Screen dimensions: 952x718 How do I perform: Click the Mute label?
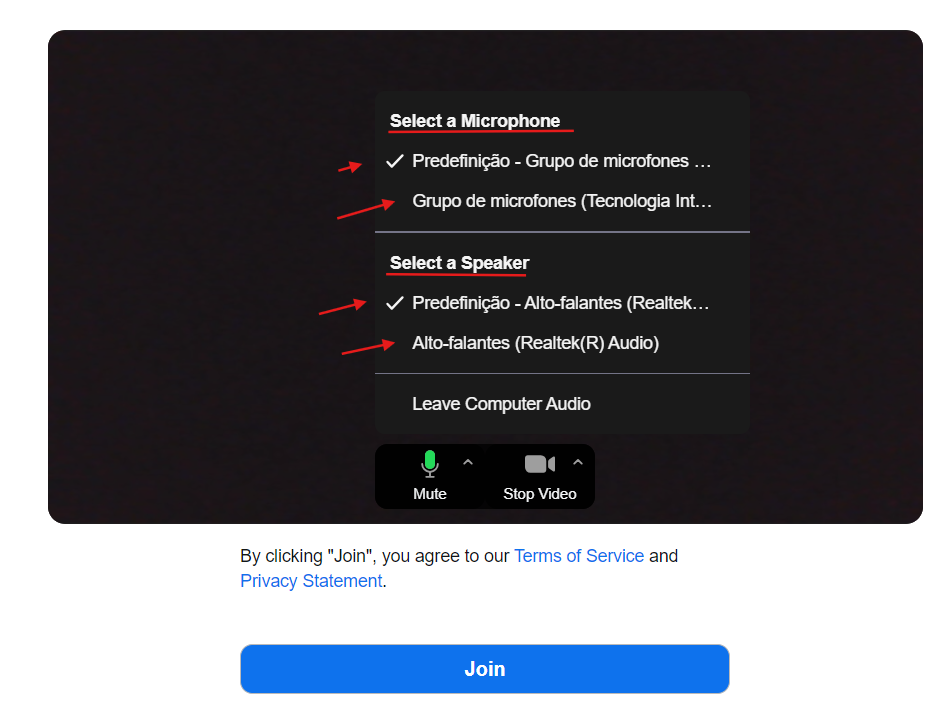pyautogui.click(x=430, y=494)
